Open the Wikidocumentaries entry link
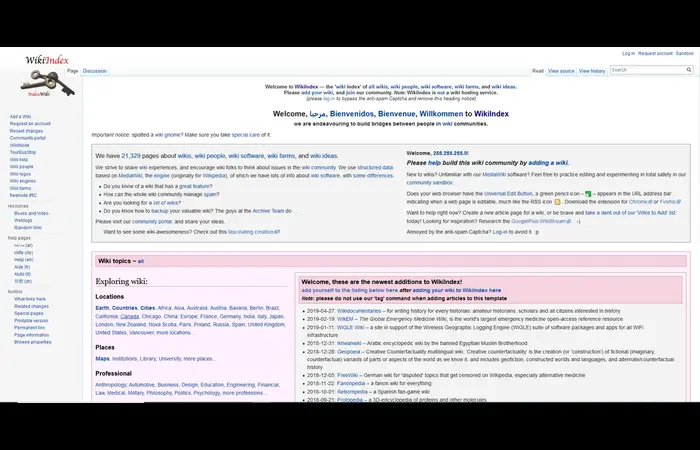This screenshot has height=450, width=700. click(359, 311)
